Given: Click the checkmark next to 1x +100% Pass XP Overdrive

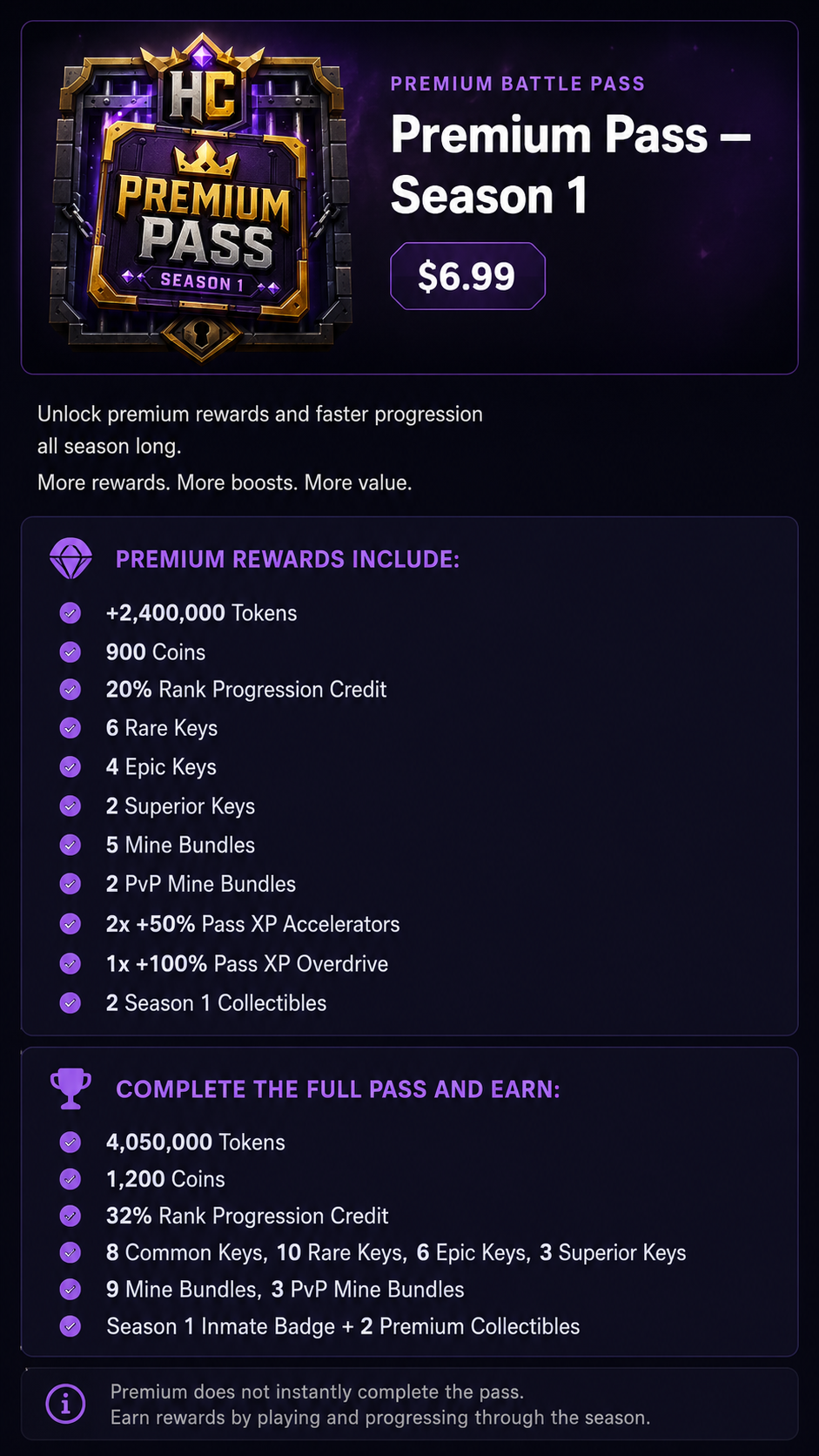Looking at the screenshot, I should (x=70, y=964).
